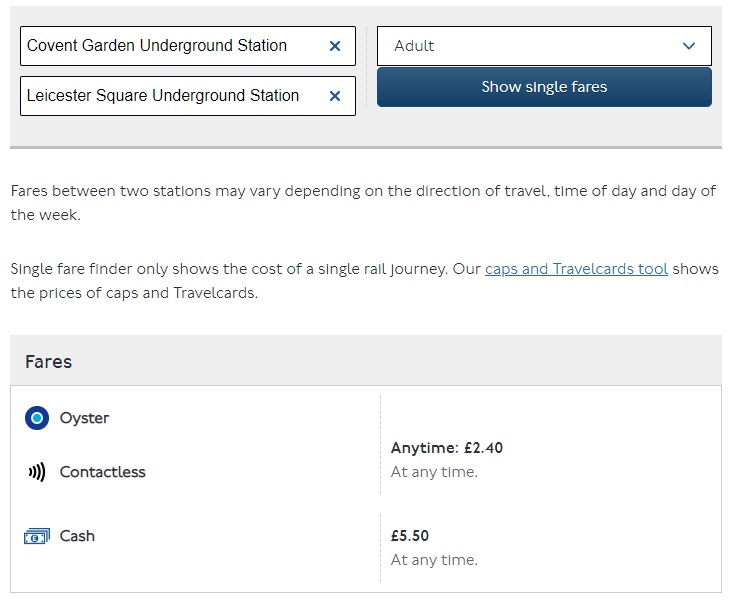This screenshot has width=731, height=601.
Task: Clear the Covent Garden station field
Action: click(335, 46)
